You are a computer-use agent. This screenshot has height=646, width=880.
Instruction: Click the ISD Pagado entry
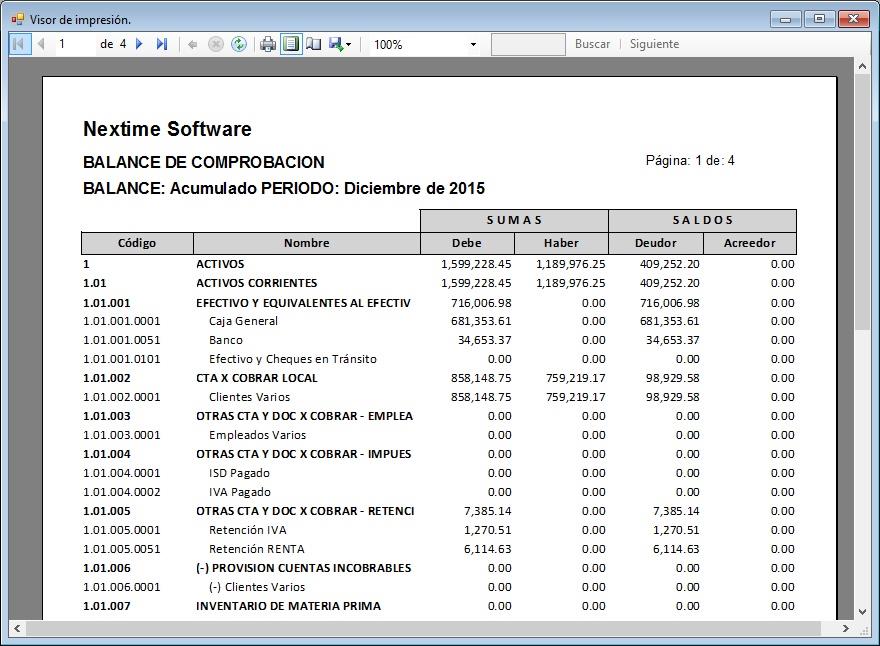pyautogui.click(x=239, y=473)
